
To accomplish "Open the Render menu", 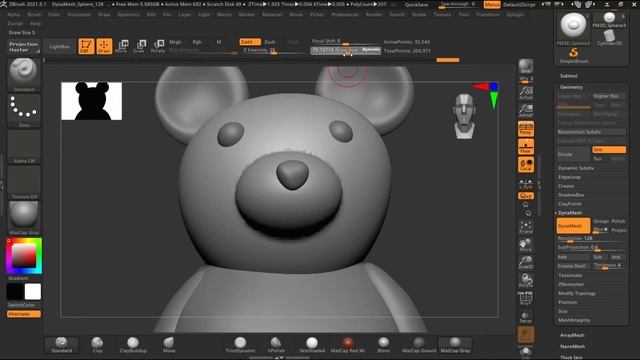I will click(x=374, y=14).
